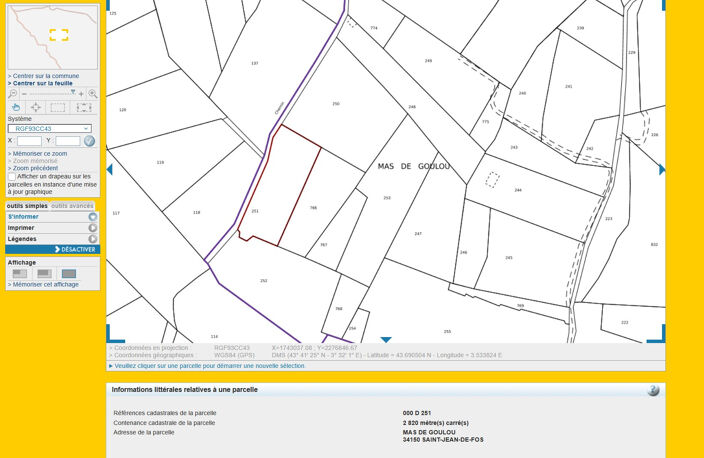704x458 pixels.
Task: Select the crosshair centering tool
Action: pos(36,107)
